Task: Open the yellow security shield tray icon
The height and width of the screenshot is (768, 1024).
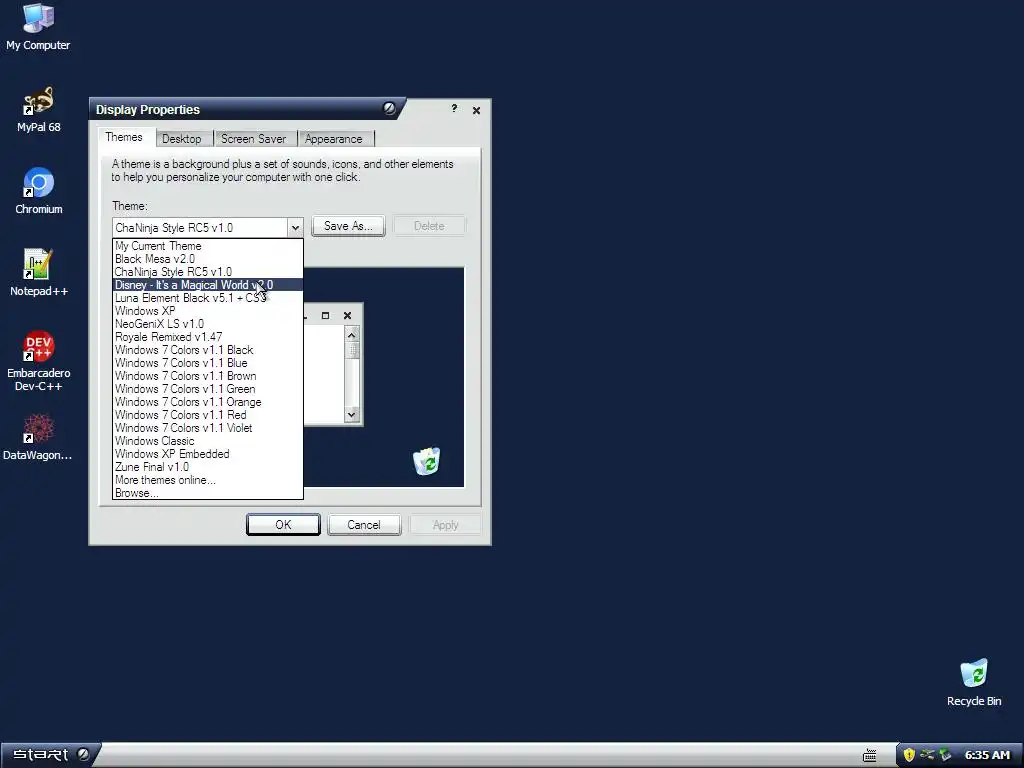Action: click(x=908, y=755)
